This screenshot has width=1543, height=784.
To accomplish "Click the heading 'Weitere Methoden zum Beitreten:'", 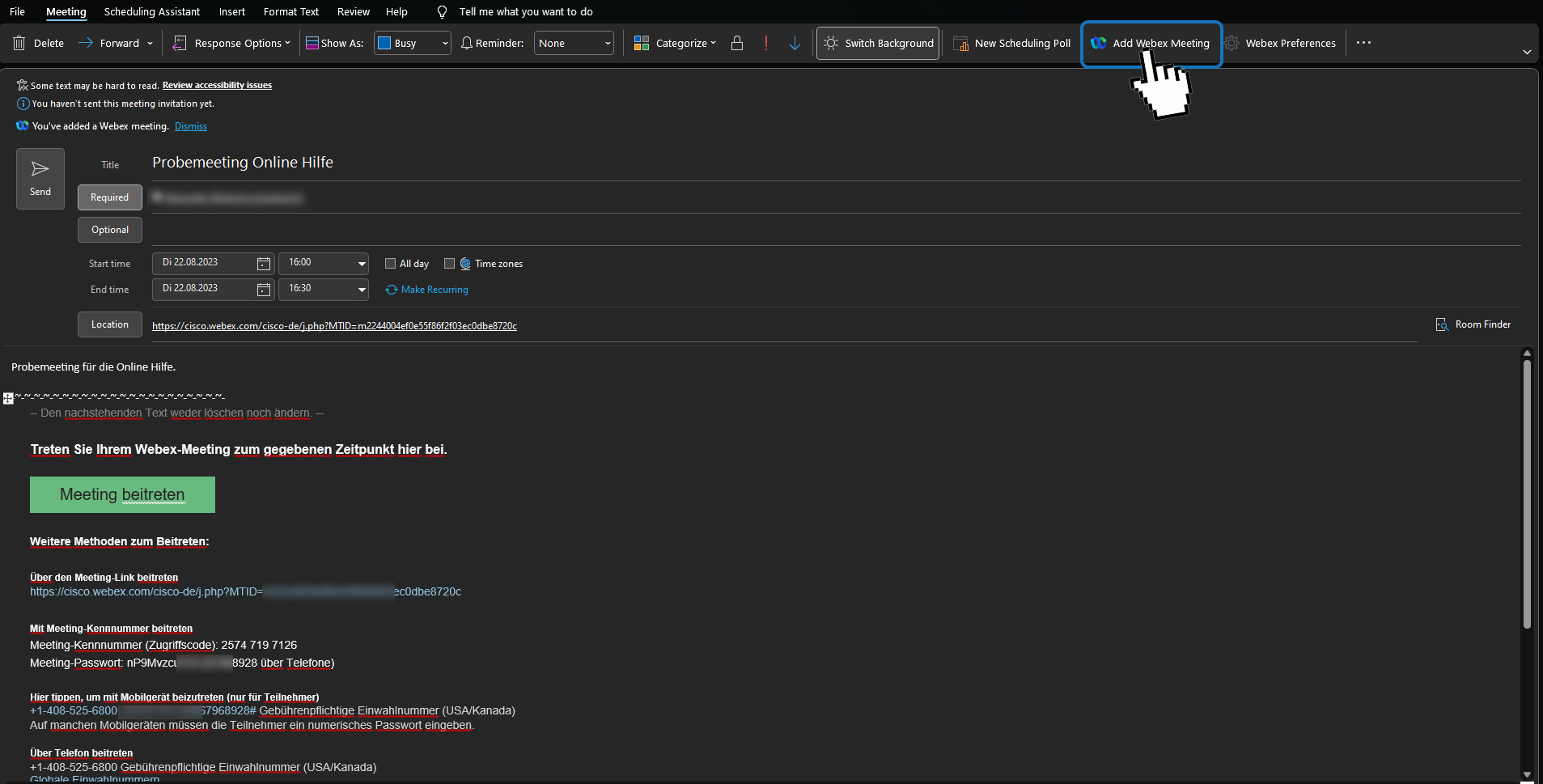I will 120,542.
